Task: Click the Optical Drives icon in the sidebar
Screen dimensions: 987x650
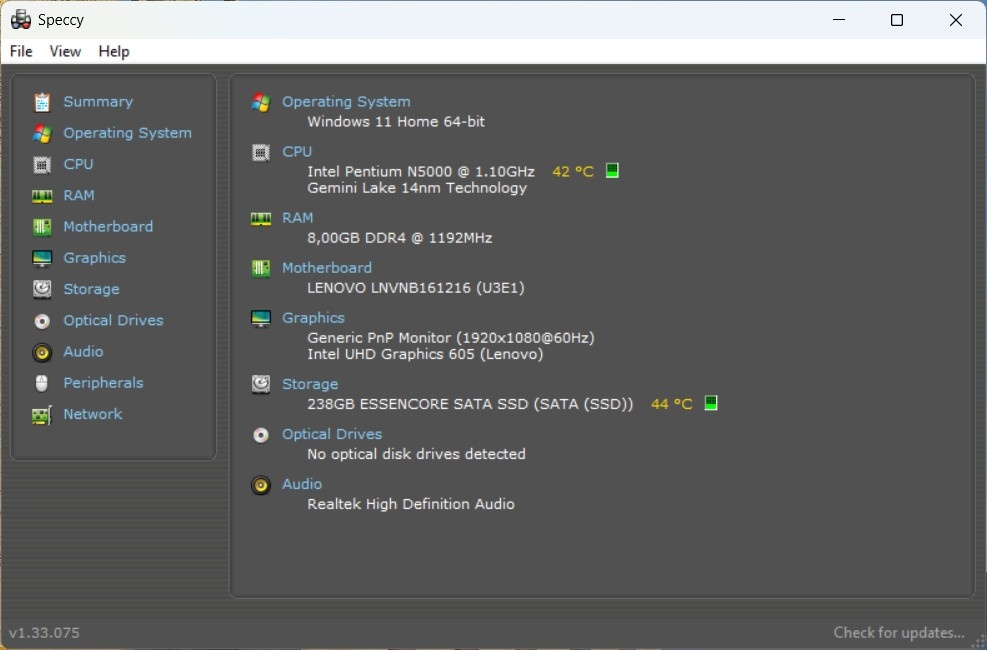Action: coord(41,320)
